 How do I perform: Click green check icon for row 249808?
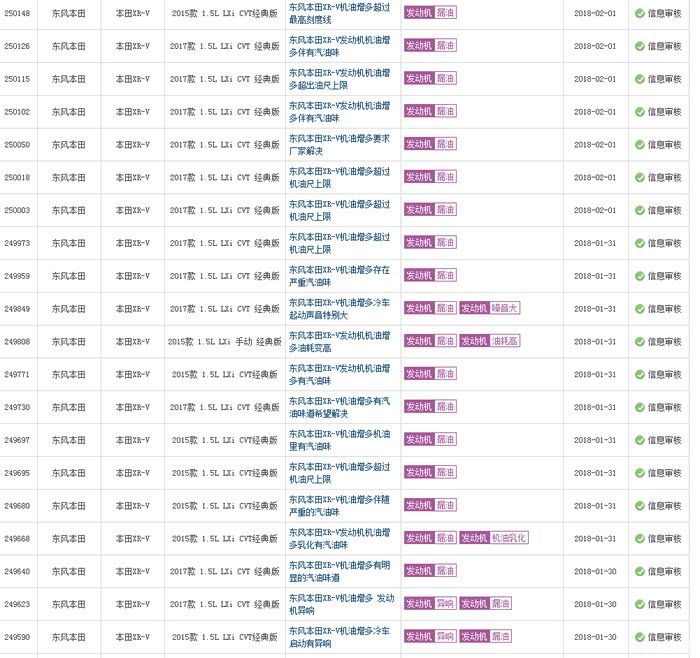click(640, 341)
